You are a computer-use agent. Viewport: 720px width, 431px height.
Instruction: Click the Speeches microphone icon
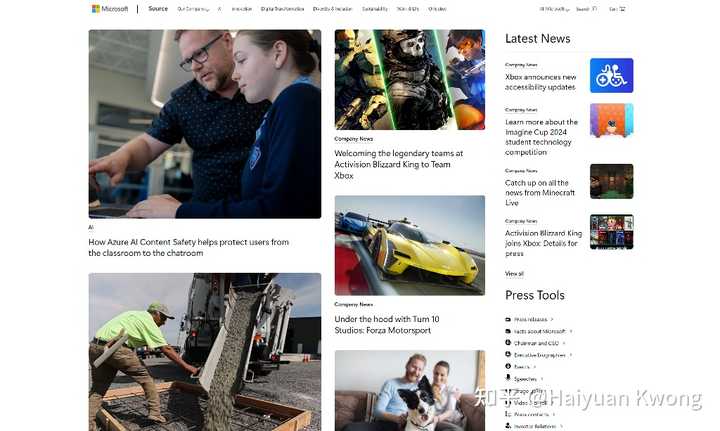[x=508, y=378]
